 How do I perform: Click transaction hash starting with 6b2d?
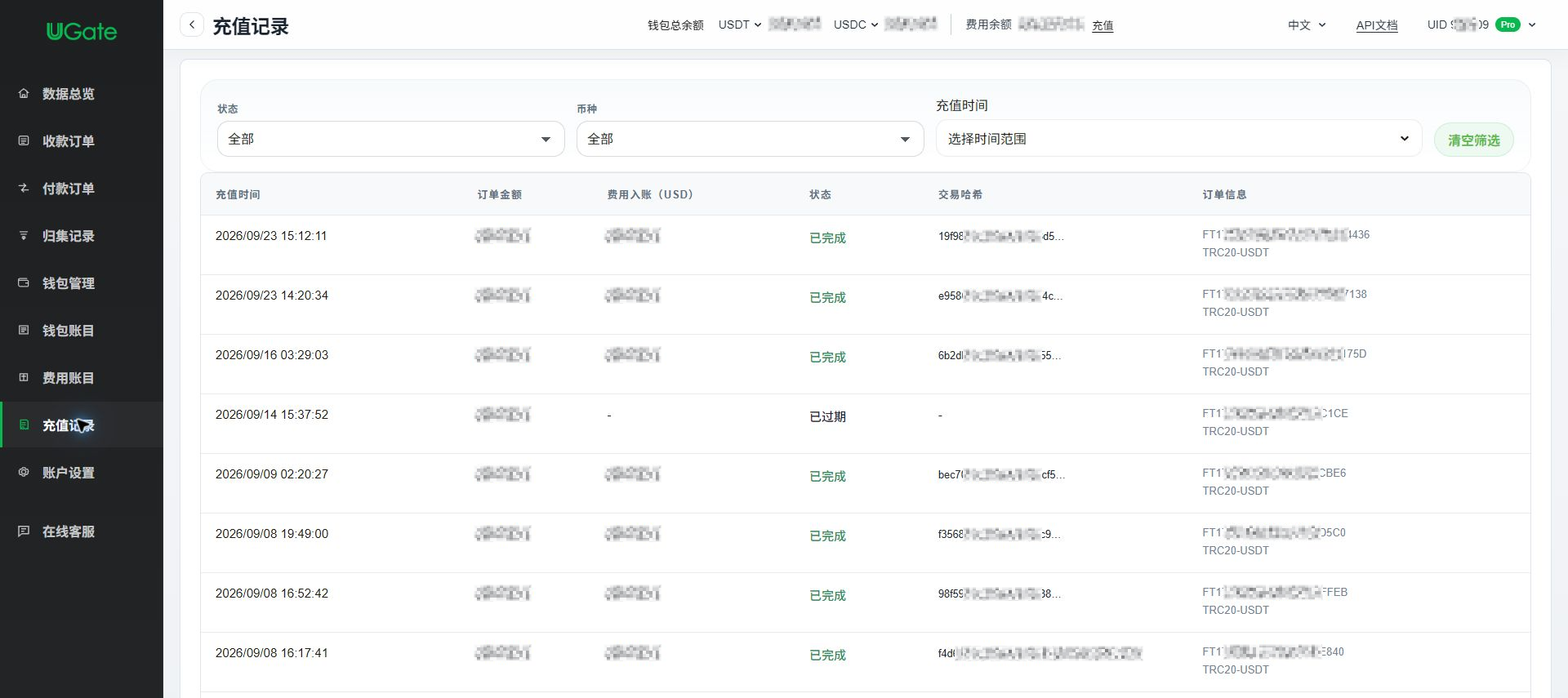point(1000,355)
